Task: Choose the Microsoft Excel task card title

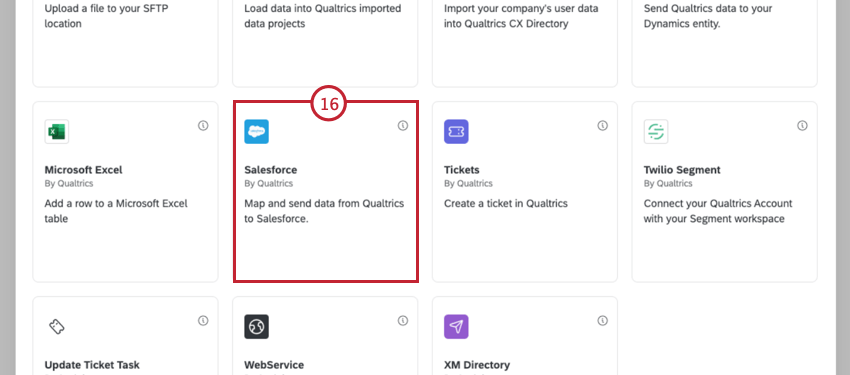Action: point(83,170)
